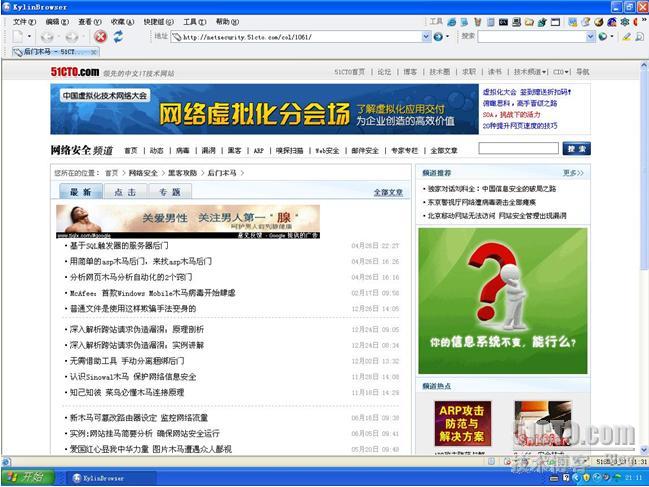Click the blue 搜索 button on the page

click(576, 149)
